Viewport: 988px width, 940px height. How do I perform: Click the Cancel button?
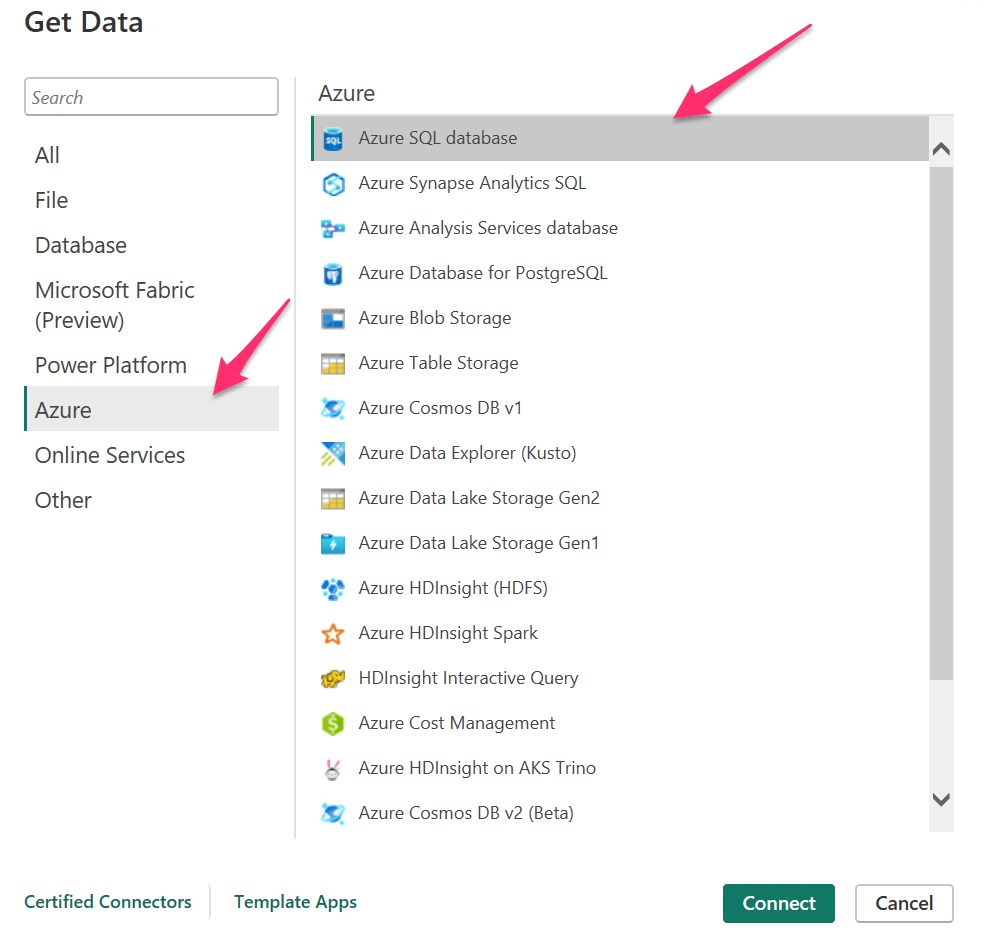click(x=904, y=903)
